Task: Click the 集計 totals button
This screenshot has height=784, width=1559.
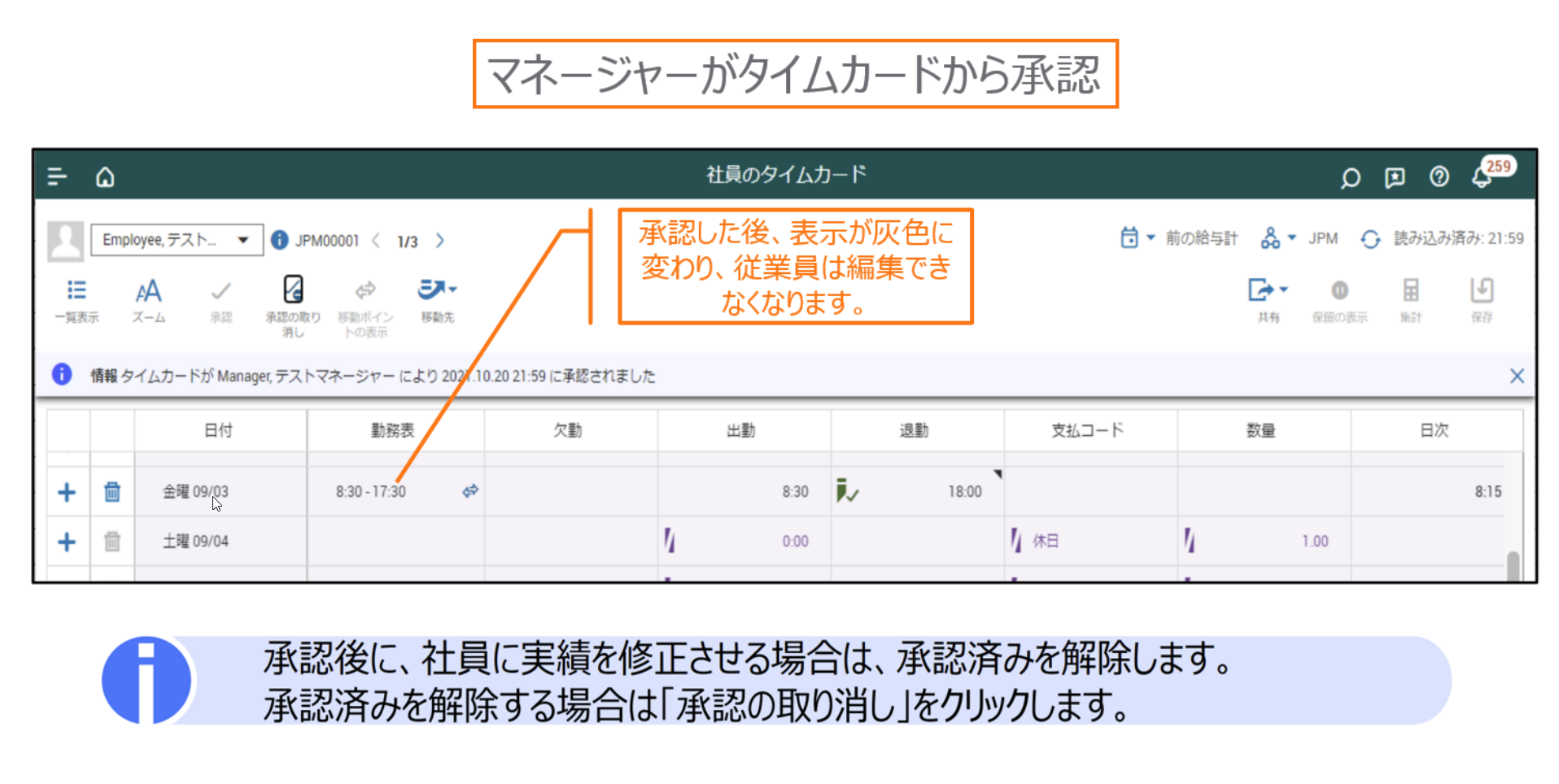Action: click(1410, 300)
